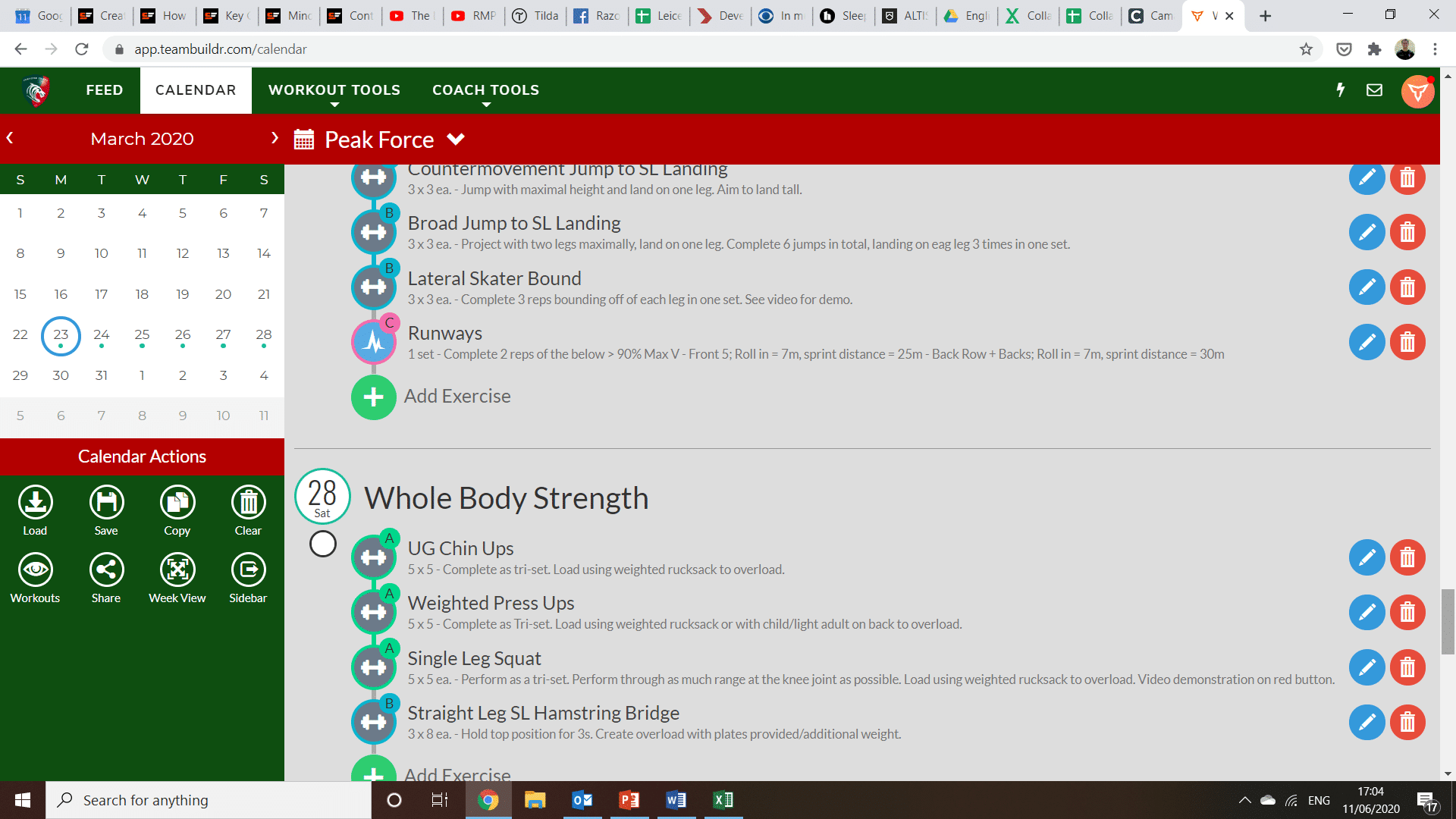This screenshot has height=819, width=1456.
Task: Expand the Peak Force calendar dropdown
Action: [456, 140]
